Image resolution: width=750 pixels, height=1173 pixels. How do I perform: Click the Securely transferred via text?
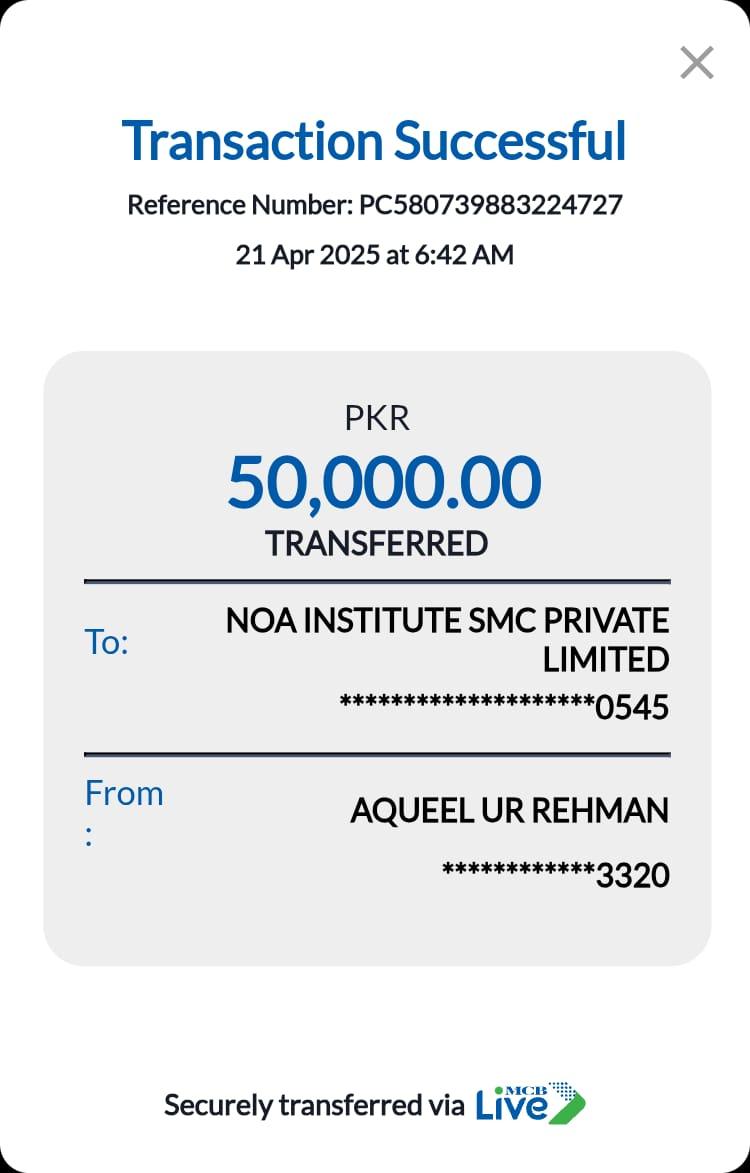coord(314,1106)
